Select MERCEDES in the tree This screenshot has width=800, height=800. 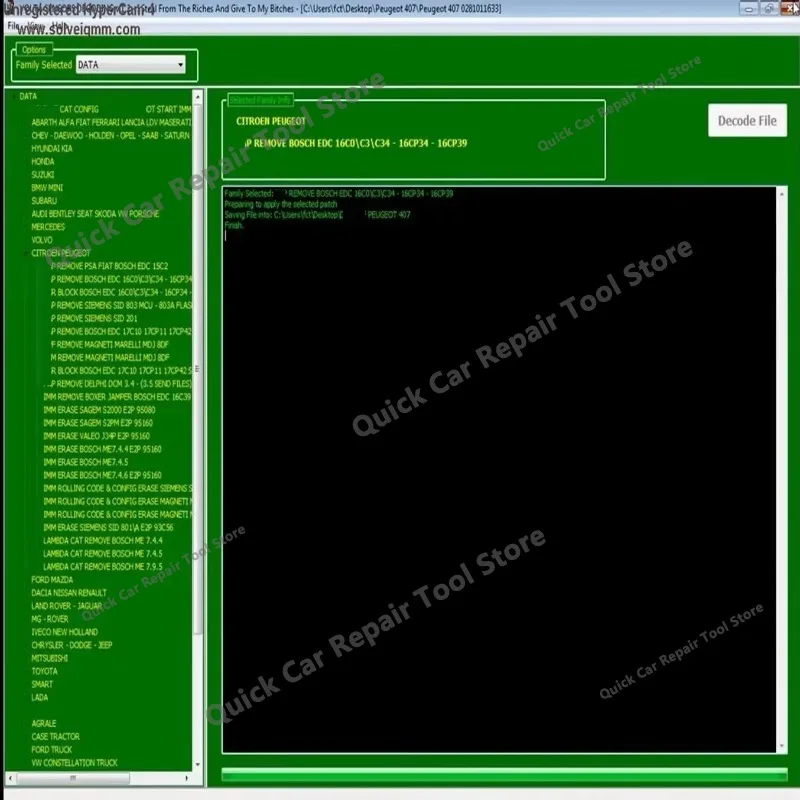click(48, 227)
